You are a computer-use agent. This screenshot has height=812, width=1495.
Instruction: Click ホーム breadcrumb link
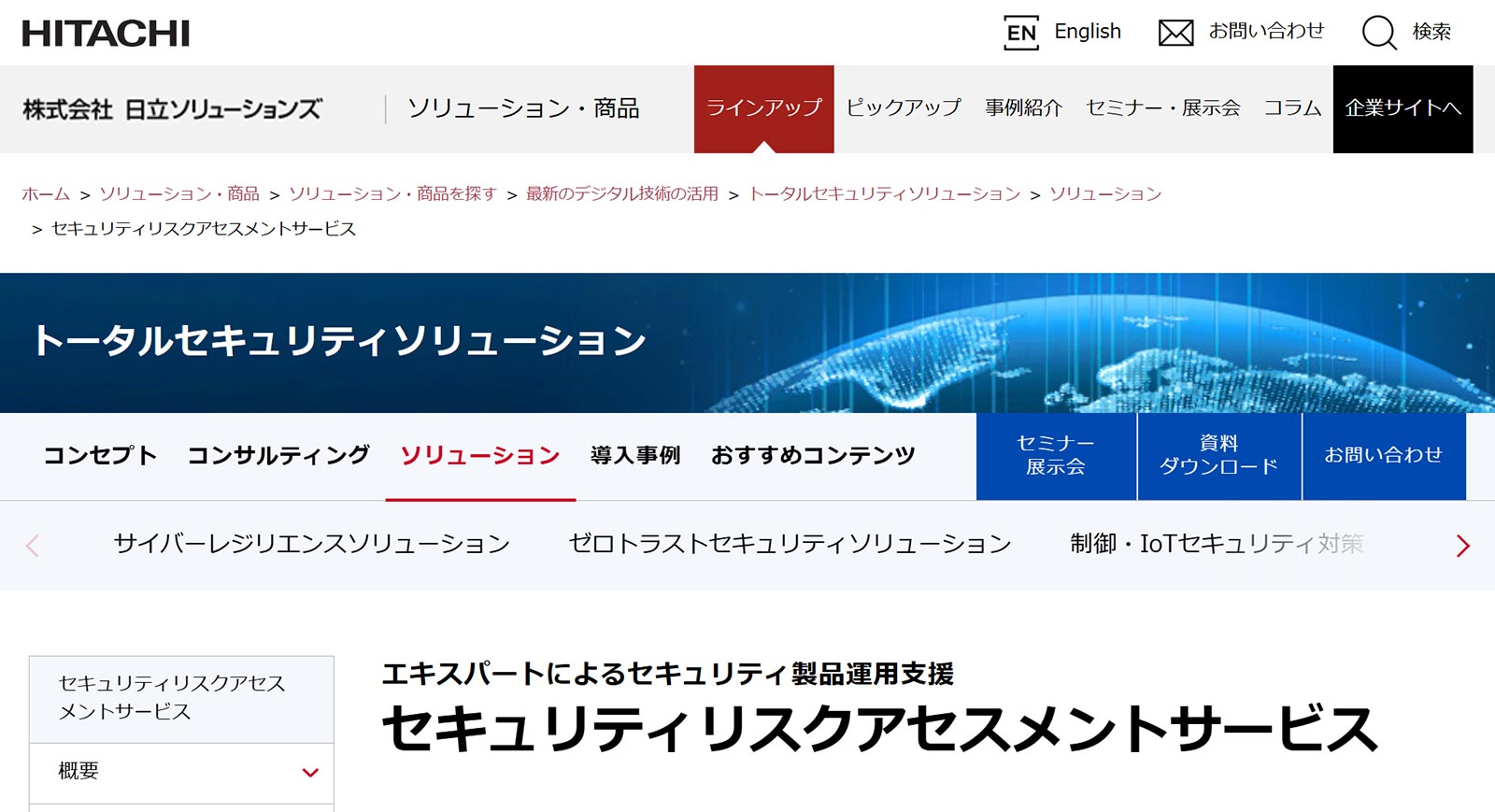[x=46, y=193]
